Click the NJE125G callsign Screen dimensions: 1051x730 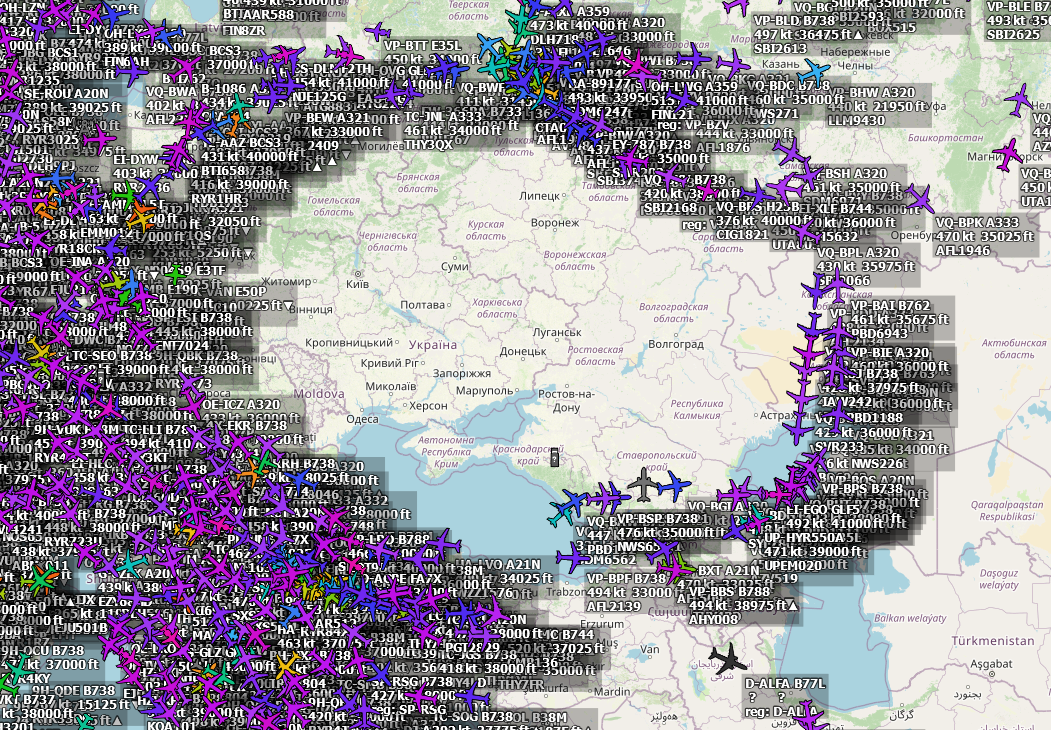tap(318, 97)
